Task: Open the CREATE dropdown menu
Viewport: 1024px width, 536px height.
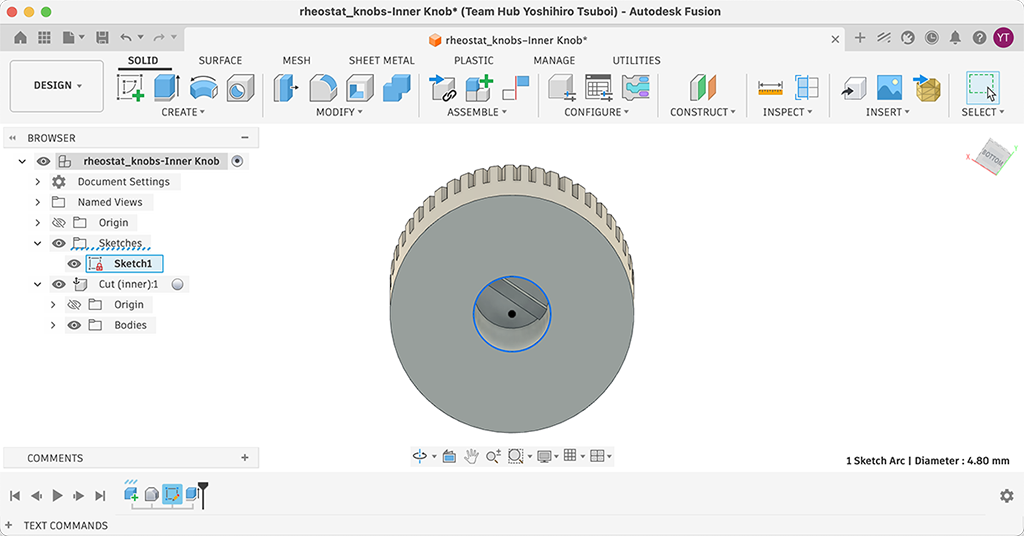Action: click(183, 112)
